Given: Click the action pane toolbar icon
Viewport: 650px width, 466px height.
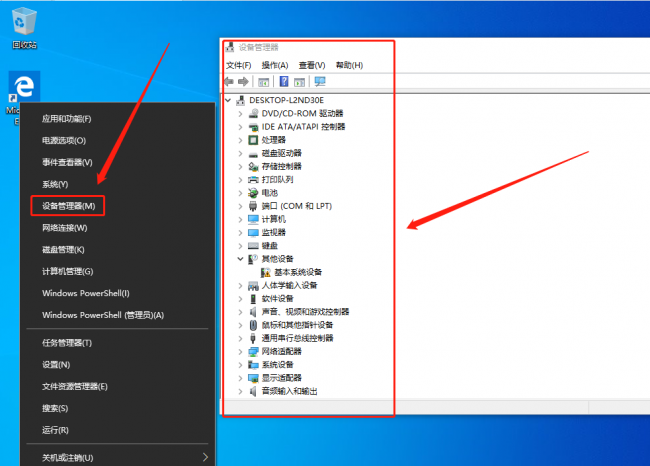Looking at the screenshot, I should (x=299, y=82).
